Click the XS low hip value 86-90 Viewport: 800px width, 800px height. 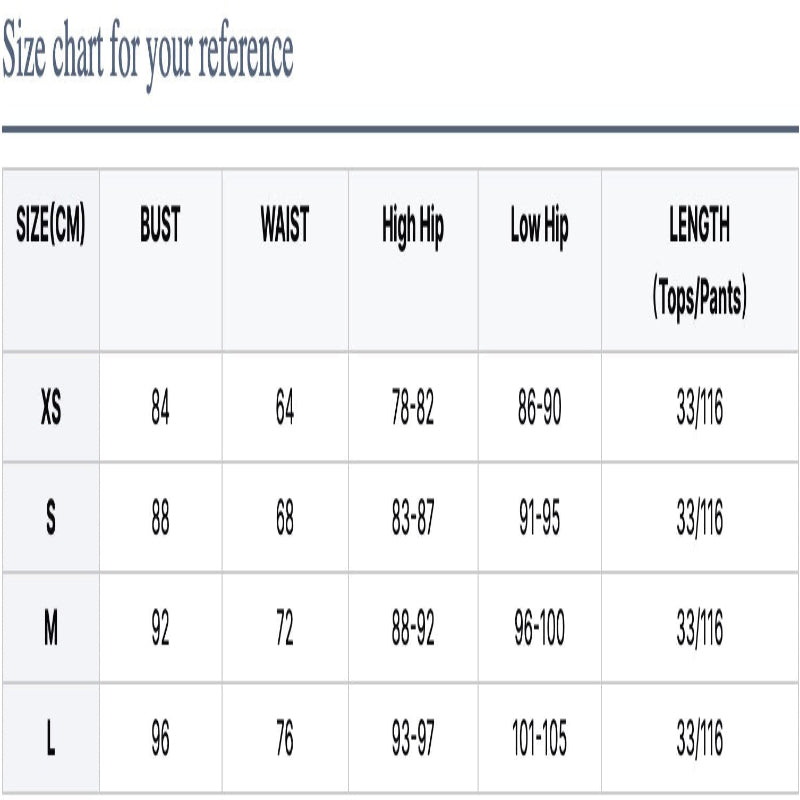coord(539,409)
